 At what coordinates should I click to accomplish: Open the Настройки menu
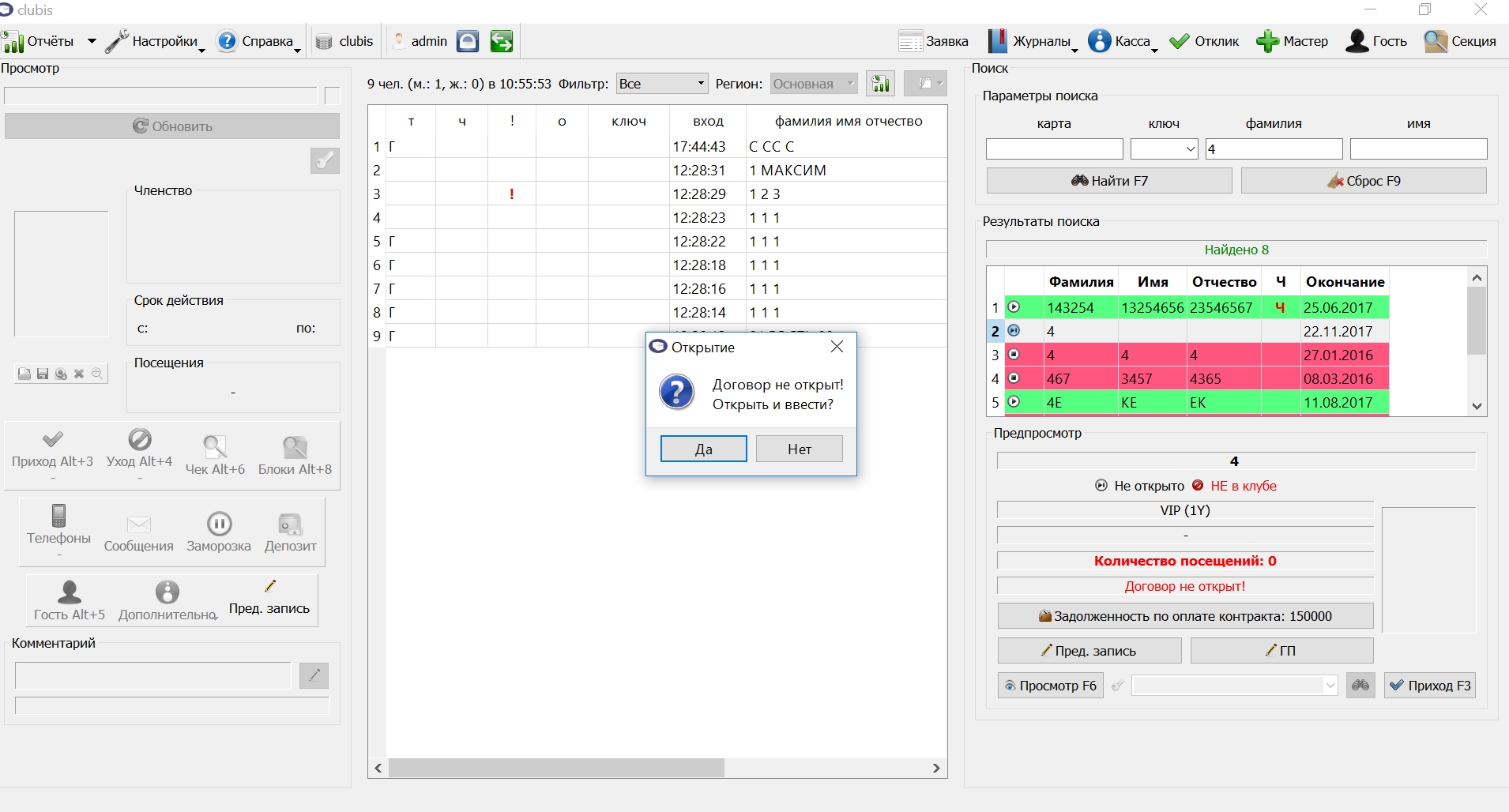155,41
